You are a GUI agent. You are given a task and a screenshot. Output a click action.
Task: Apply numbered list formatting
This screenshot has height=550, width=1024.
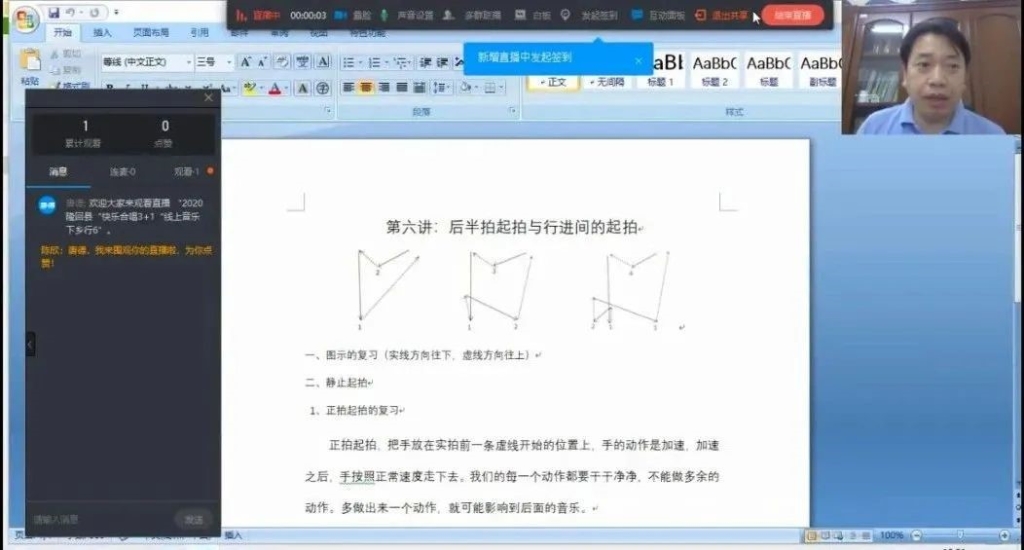(x=374, y=62)
